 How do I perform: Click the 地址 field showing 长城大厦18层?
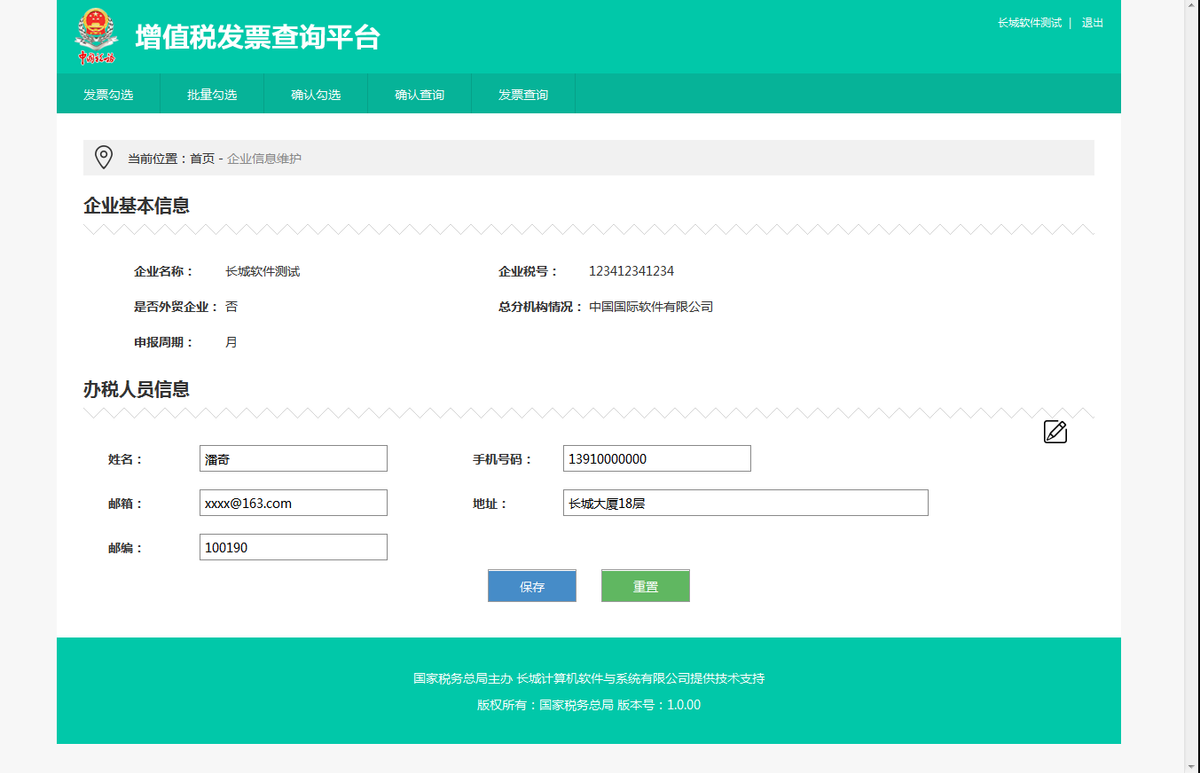click(x=744, y=503)
